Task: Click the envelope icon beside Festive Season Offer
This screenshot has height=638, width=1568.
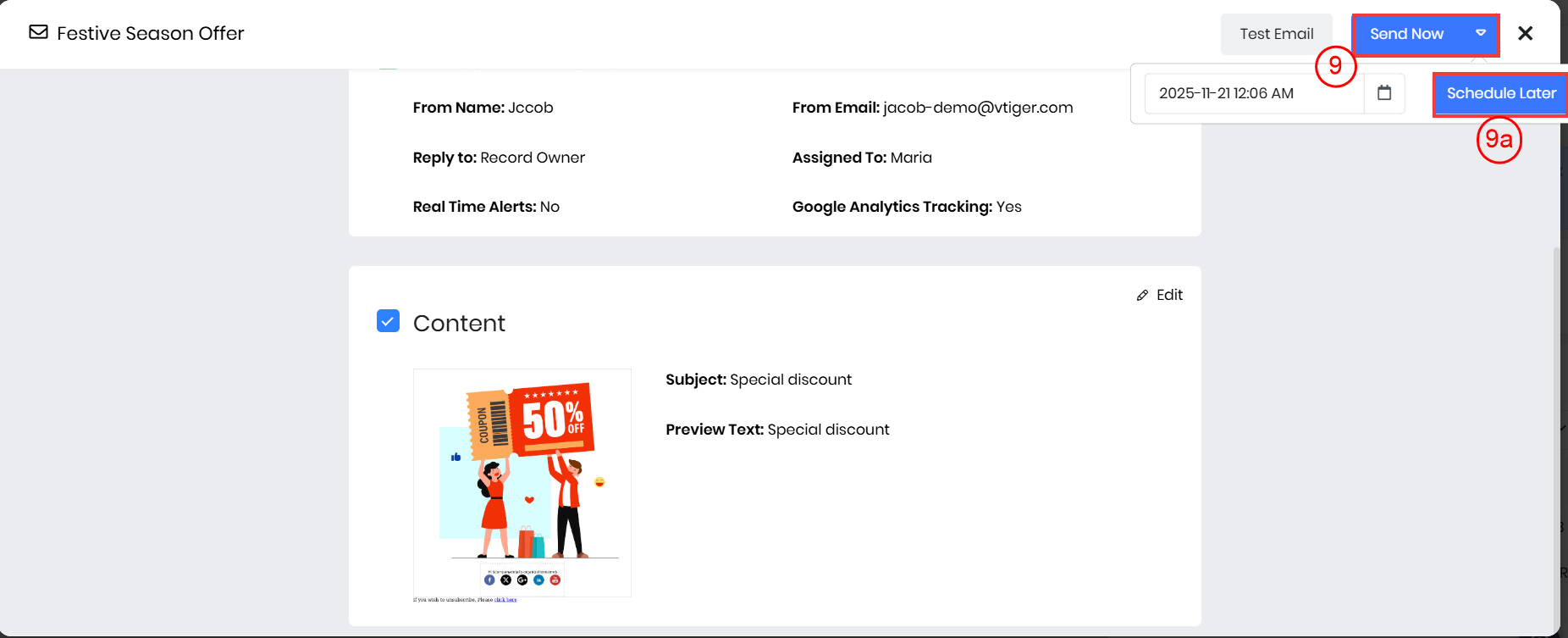Action: coord(38,33)
